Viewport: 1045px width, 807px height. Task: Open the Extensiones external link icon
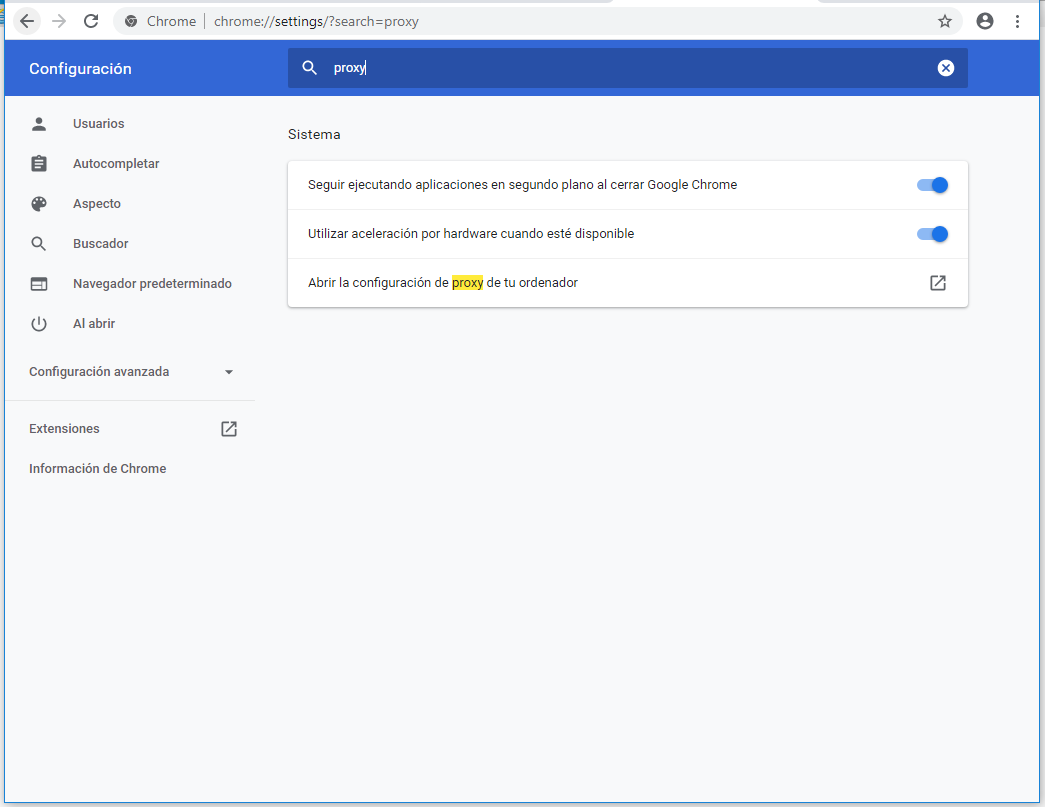(x=229, y=429)
